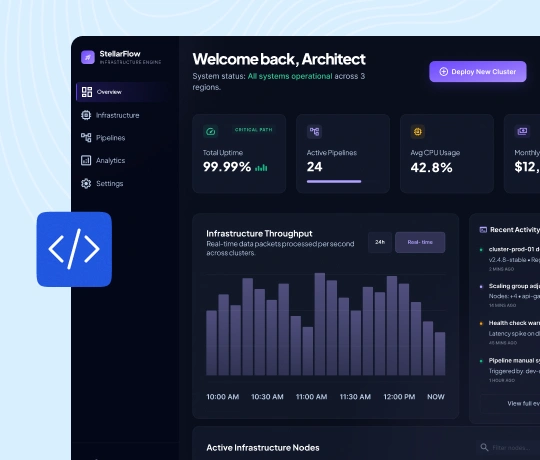Screen dimensions: 540x460
Task: Click Deploy New Cluster button
Action: pyautogui.click(x=478, y=72)
